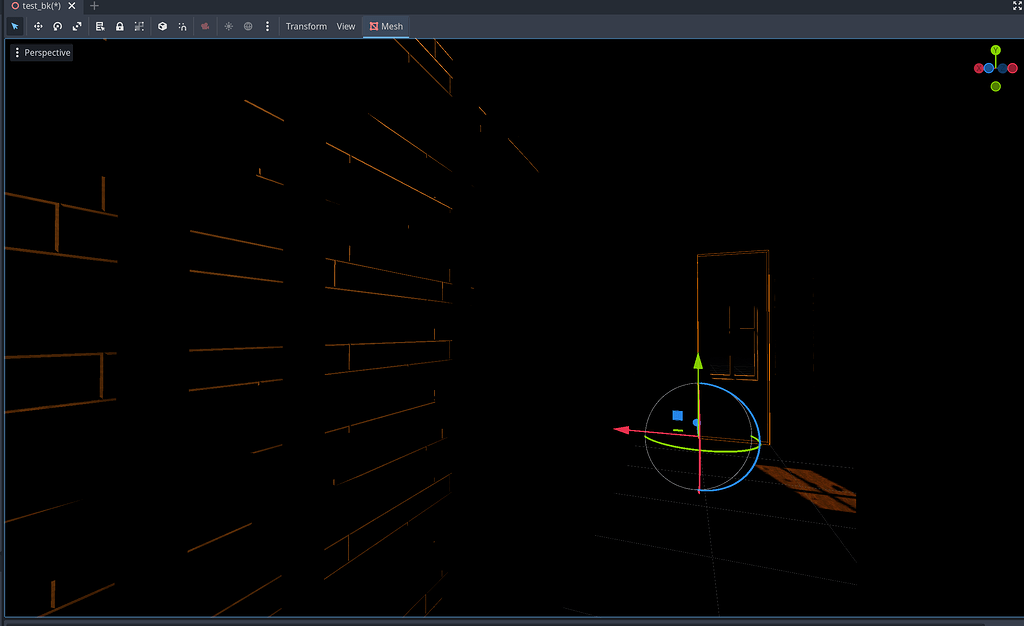Enable local space transform toggle

[x=162, y=26]
